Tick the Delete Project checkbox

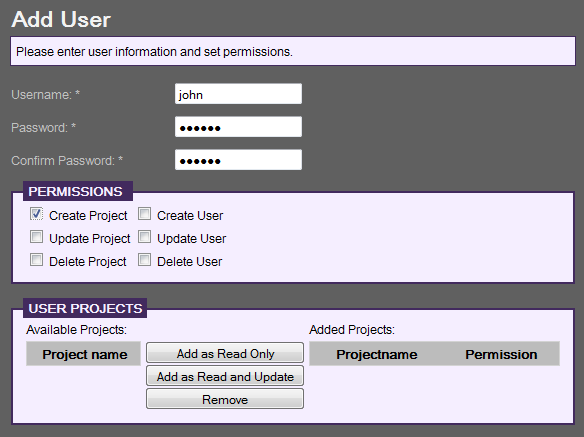[36, 260]
